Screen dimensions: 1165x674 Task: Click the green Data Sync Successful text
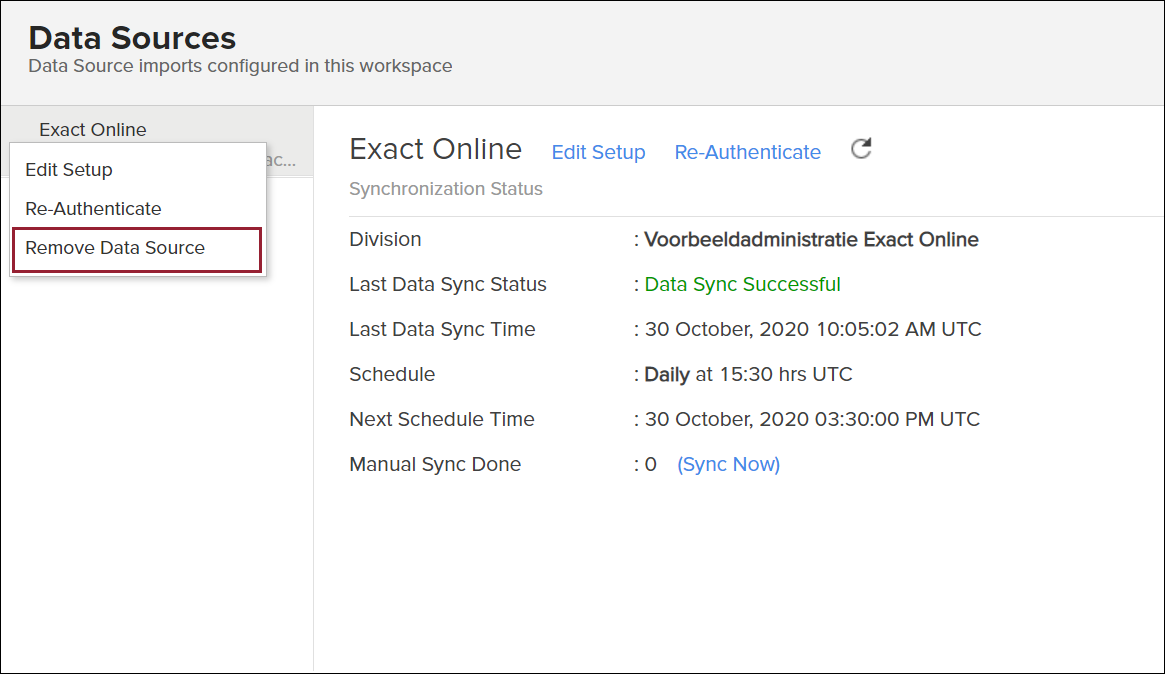[x=742, y=284]
